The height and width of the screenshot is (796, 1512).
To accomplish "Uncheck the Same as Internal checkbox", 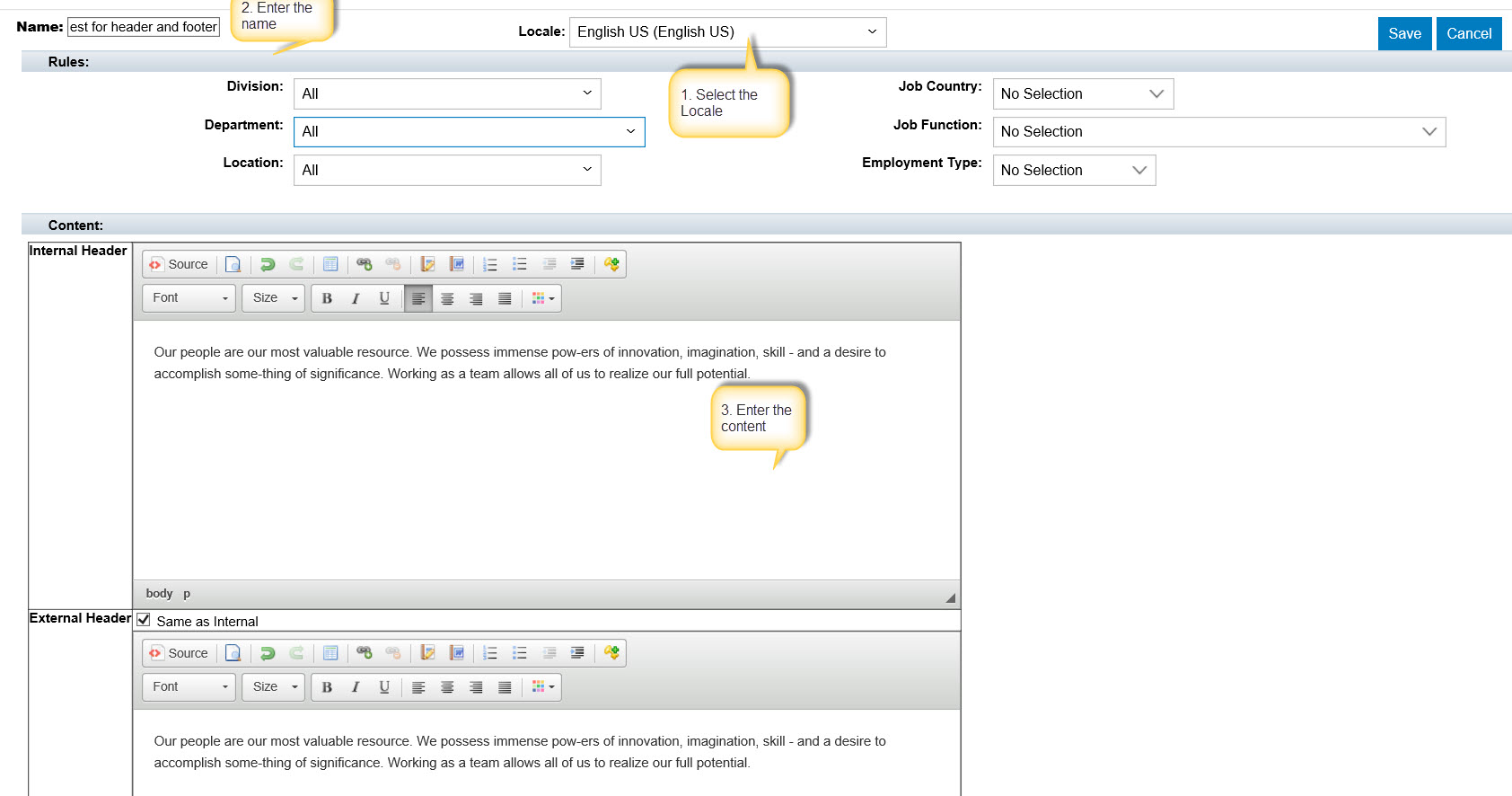I will (x=144, y=620).
